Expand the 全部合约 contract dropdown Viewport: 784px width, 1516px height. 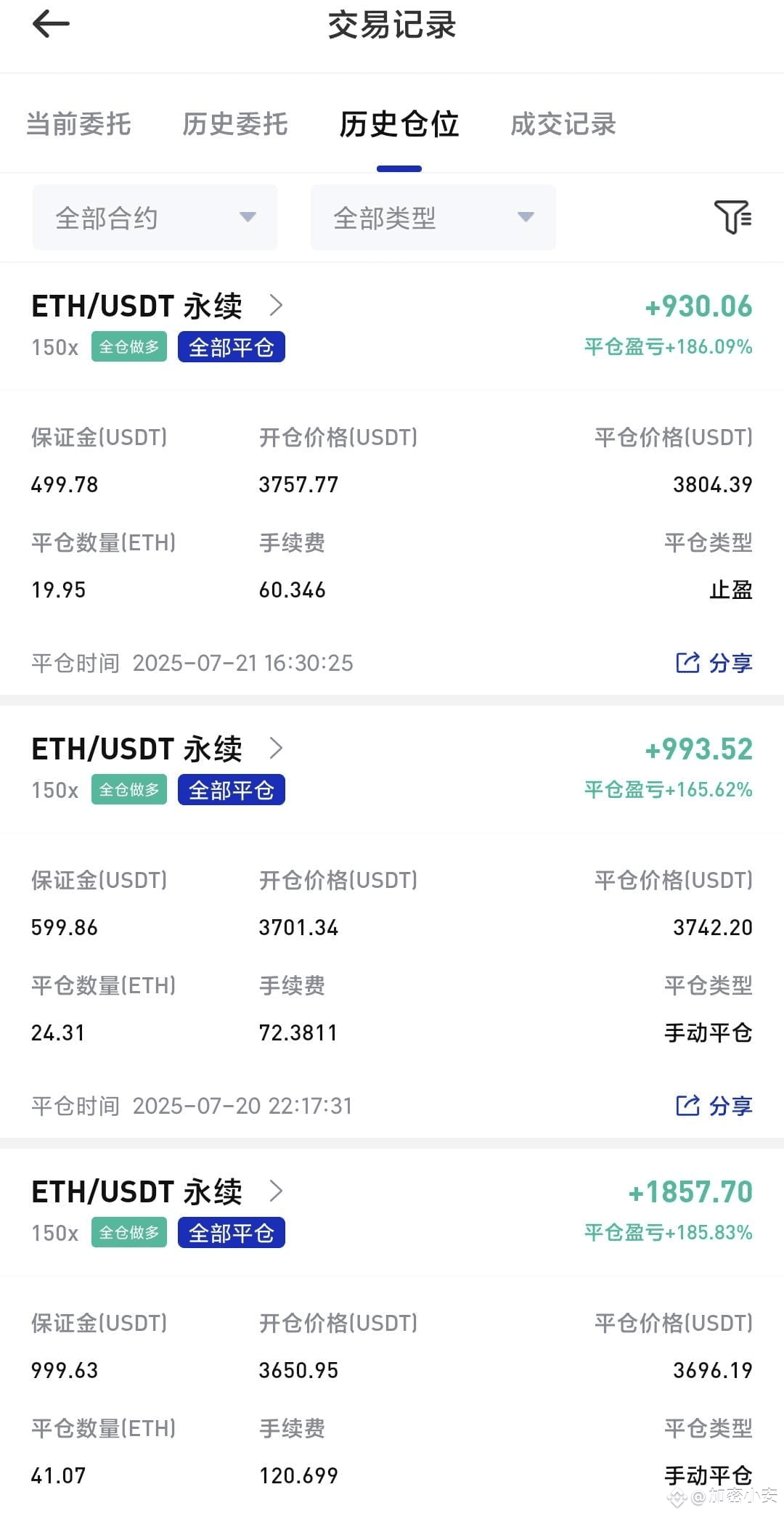click(x=155, y=217)
